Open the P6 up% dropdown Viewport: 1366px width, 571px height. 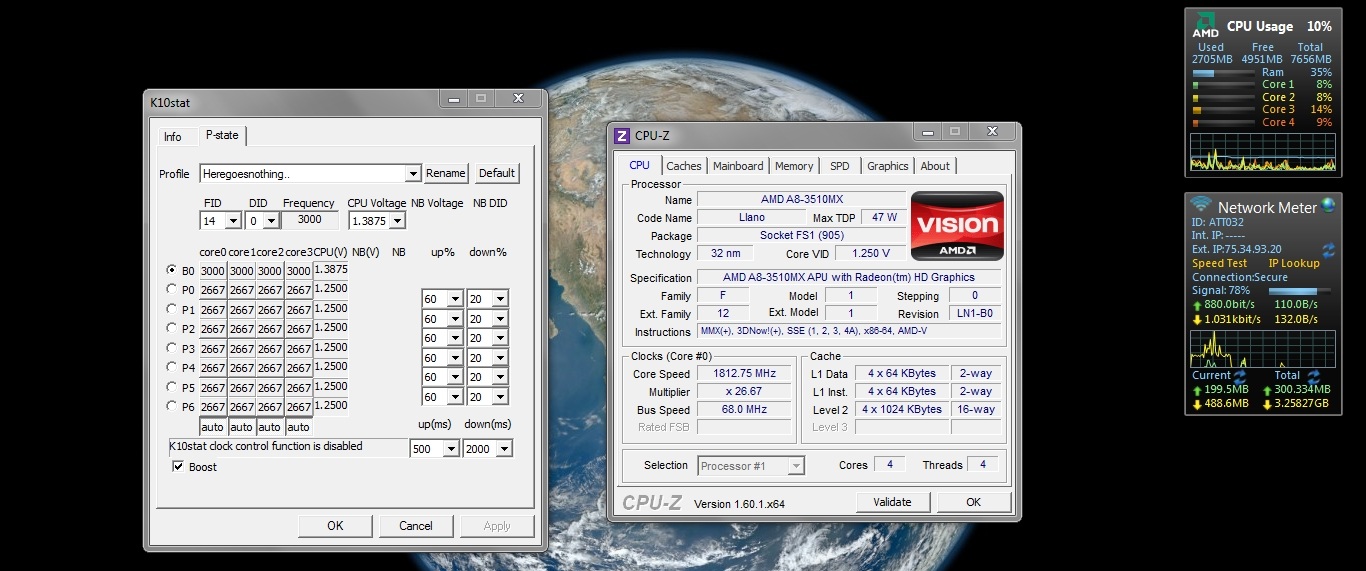coord(454,397)
